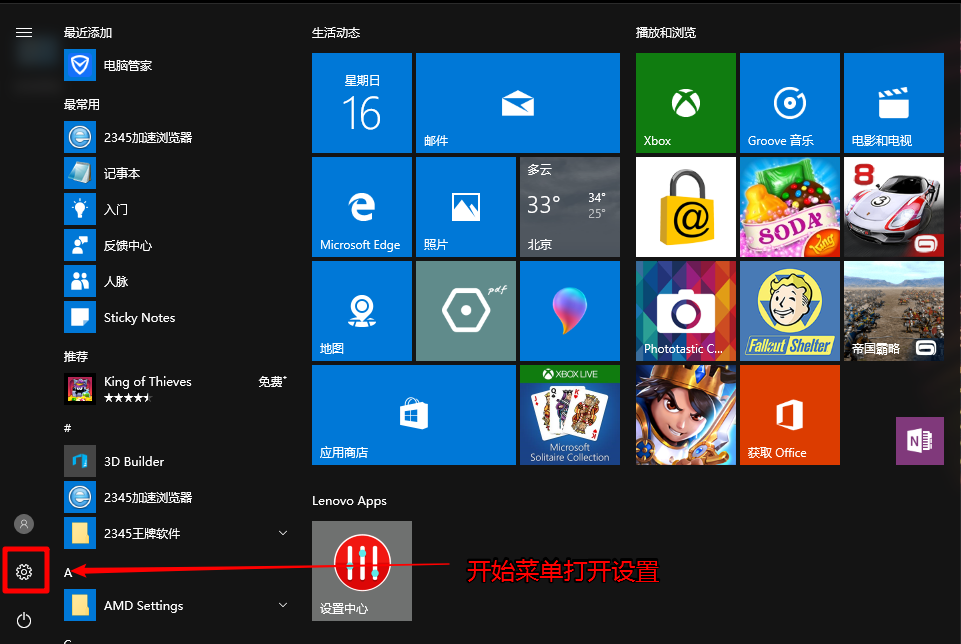
Task: Click the 生活动态 group title
Action: (336, 32)
